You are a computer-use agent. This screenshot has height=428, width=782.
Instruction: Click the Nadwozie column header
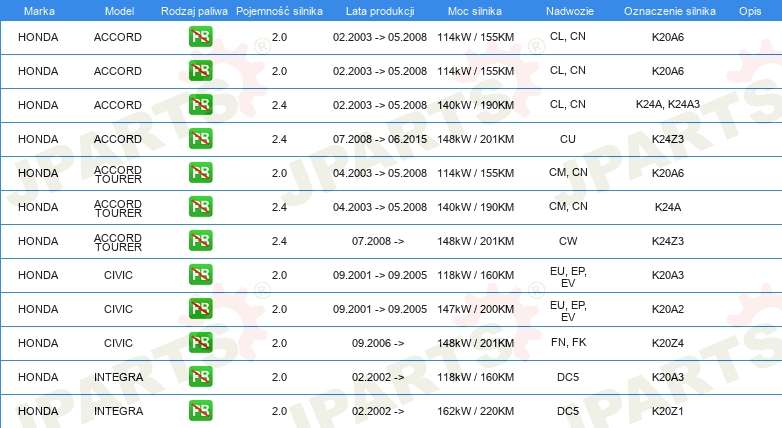[570, 11]
